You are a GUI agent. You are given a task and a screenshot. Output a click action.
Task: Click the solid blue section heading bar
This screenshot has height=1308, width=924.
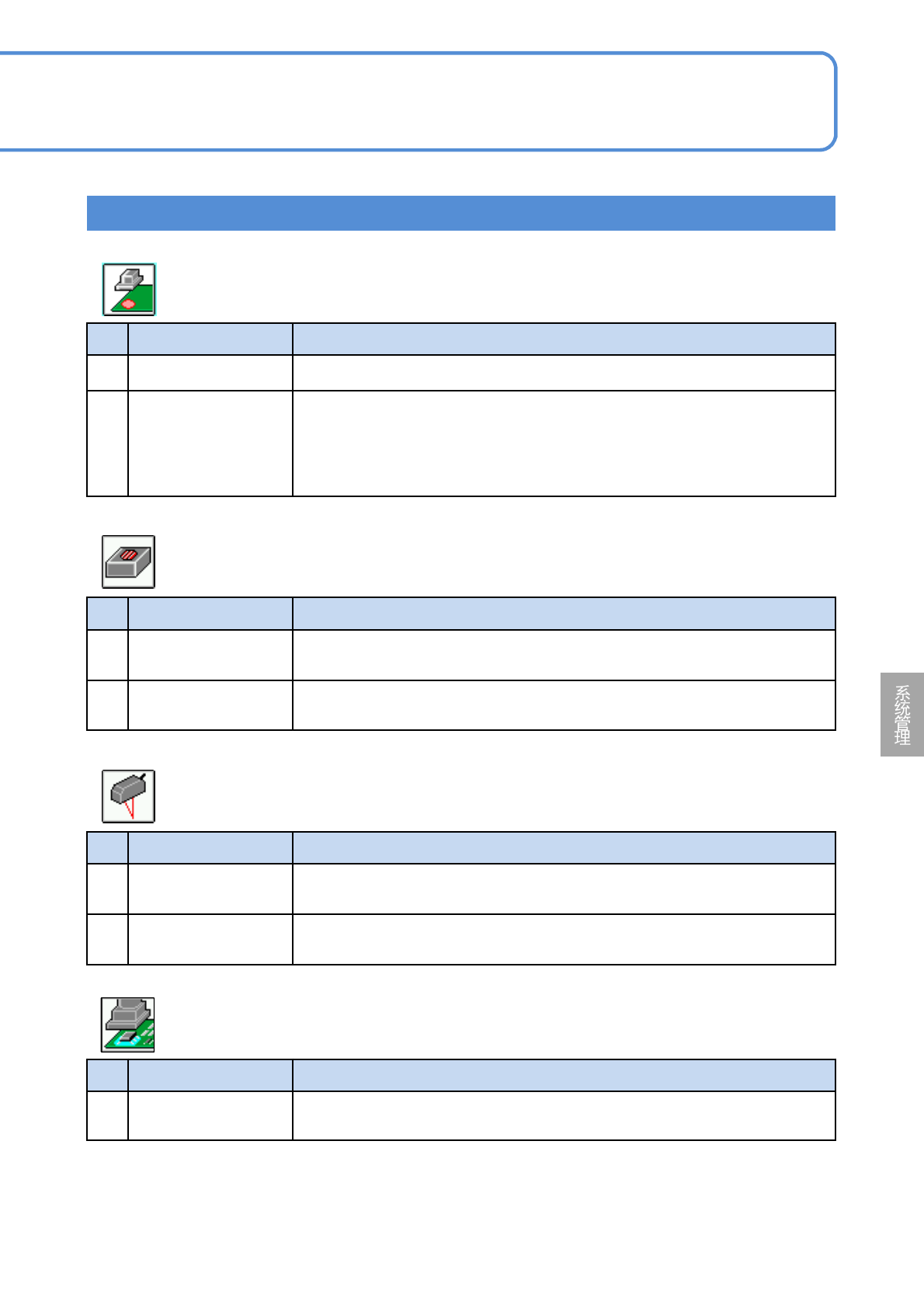460,214
